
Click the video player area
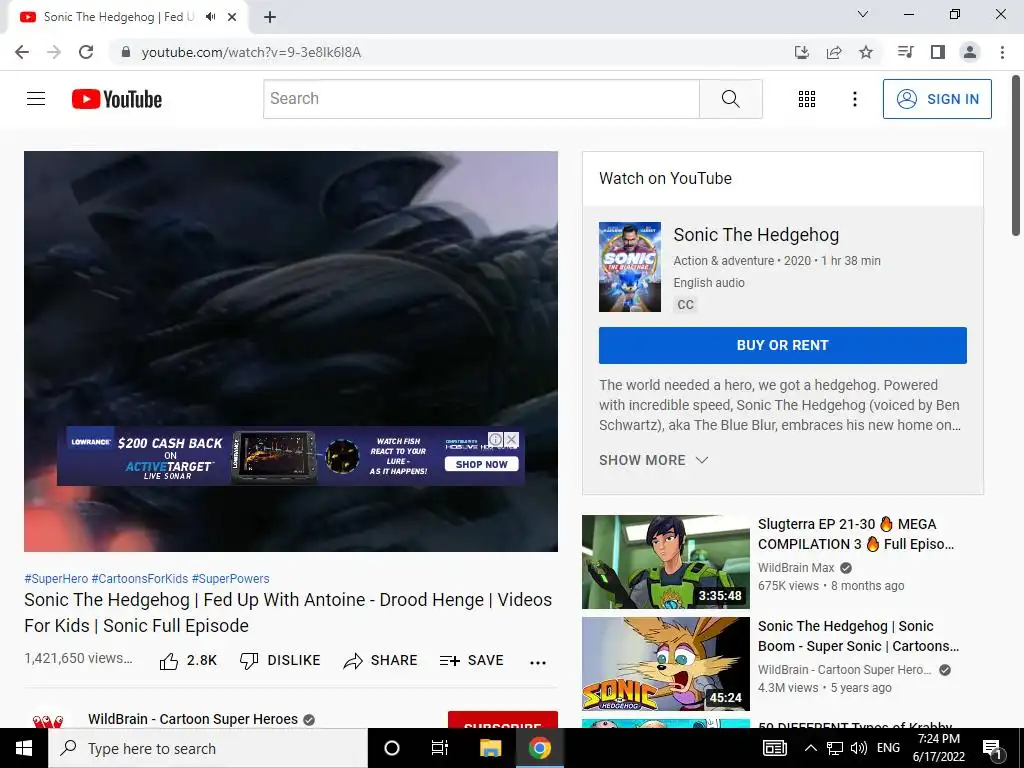coord(291,351)
